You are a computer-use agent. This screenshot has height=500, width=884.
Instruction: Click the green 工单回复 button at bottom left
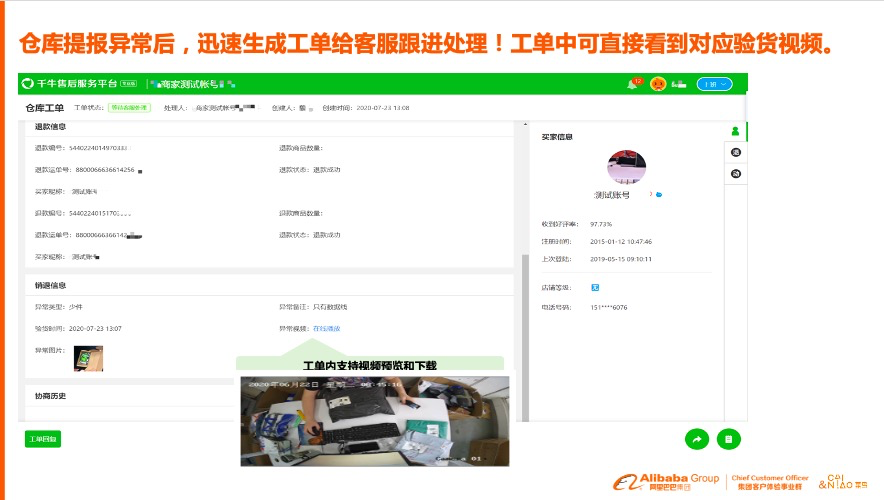(x=43, y=439)
